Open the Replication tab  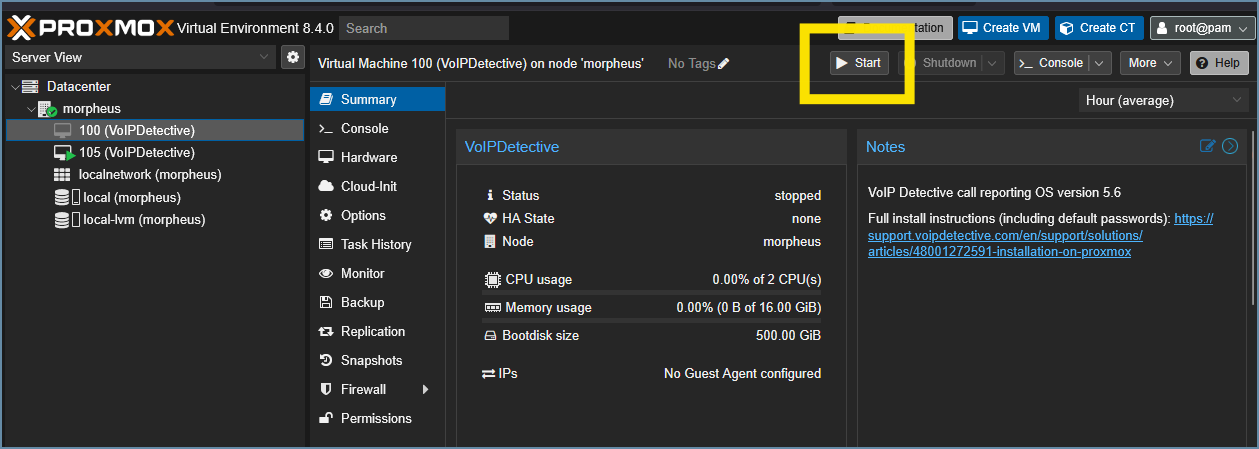[x=378, y=331]
